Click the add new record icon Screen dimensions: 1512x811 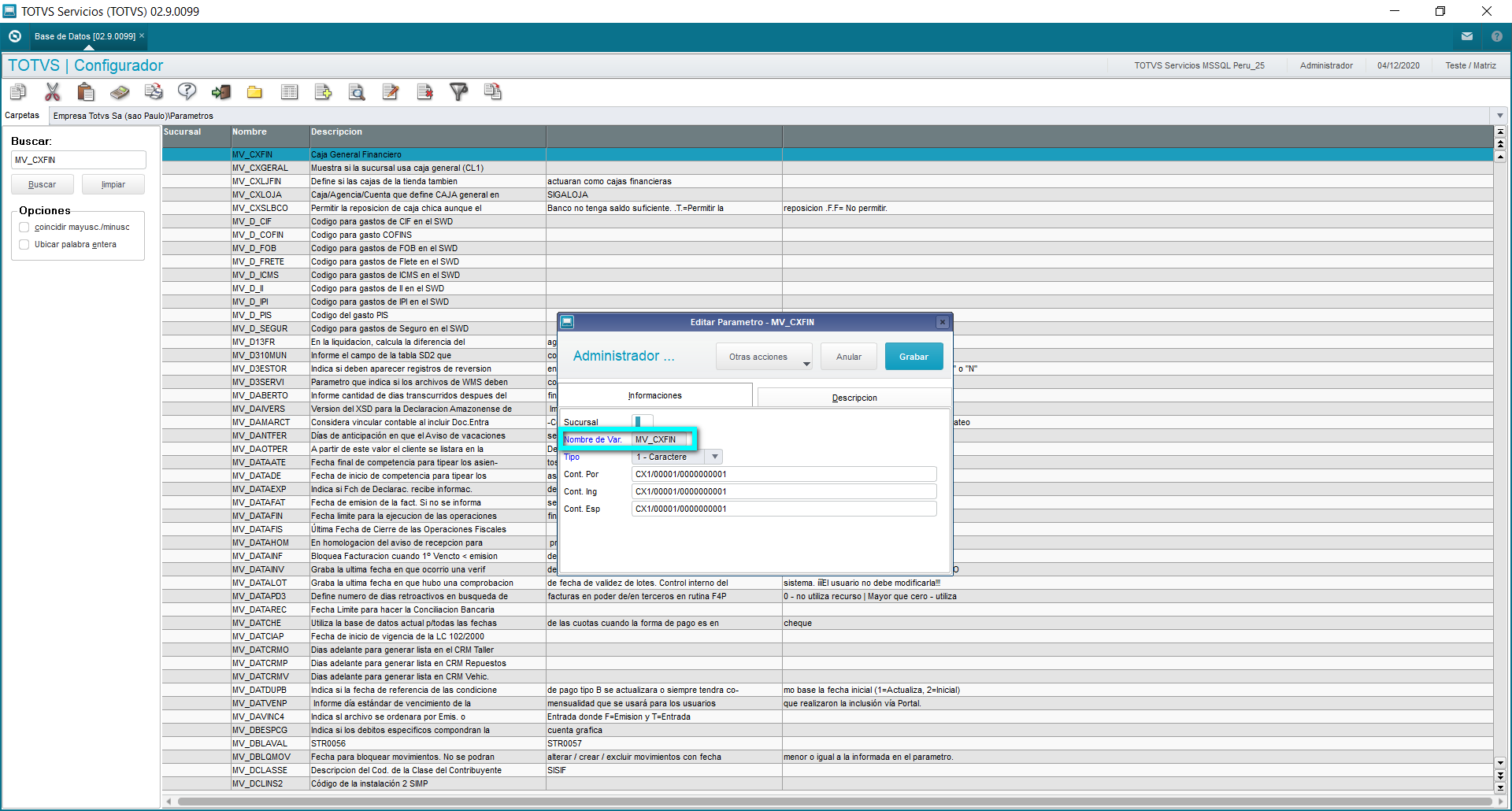323,92
